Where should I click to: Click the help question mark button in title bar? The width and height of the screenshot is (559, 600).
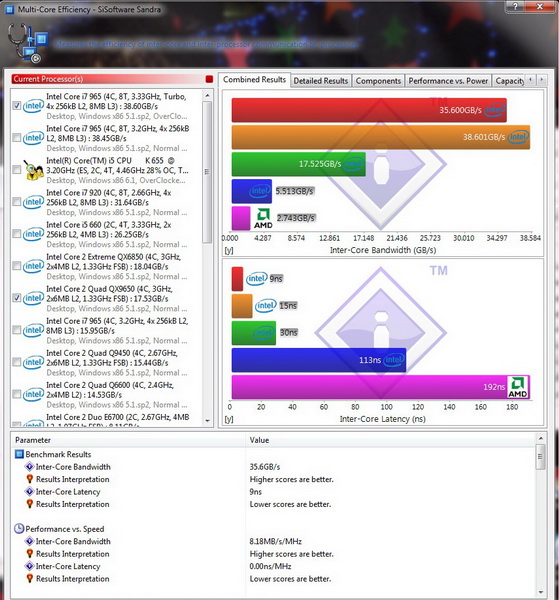coord(515,7)
